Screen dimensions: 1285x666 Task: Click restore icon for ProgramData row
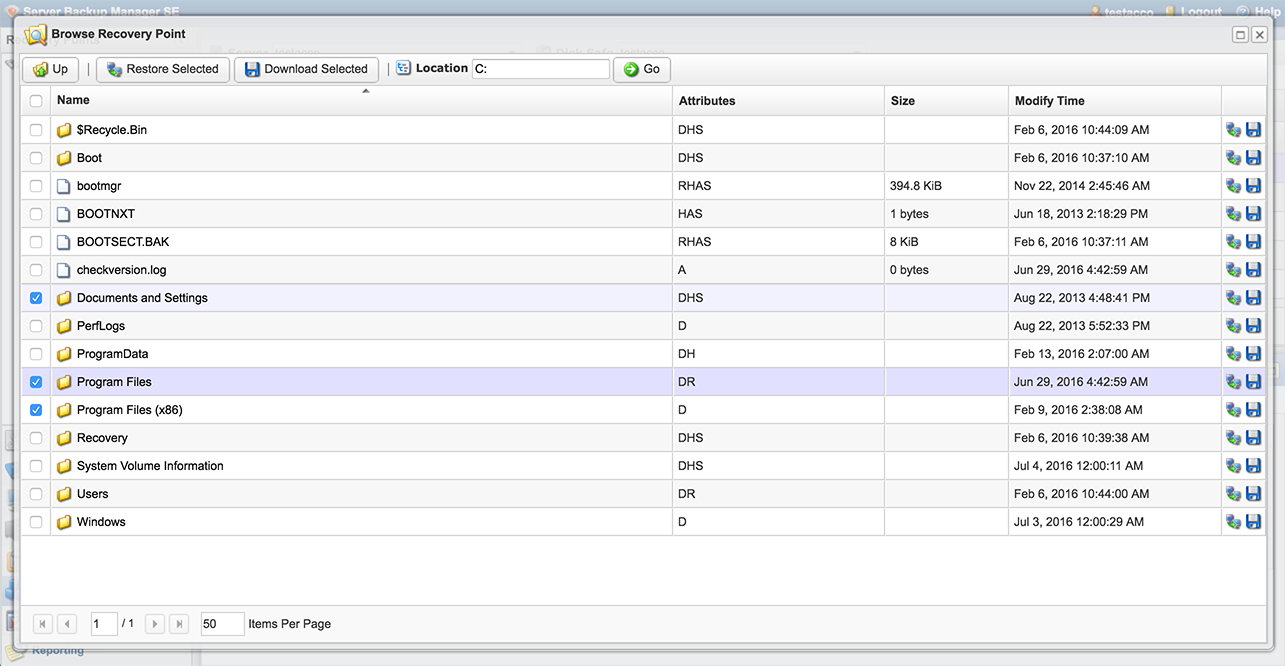click(1233, 354)
